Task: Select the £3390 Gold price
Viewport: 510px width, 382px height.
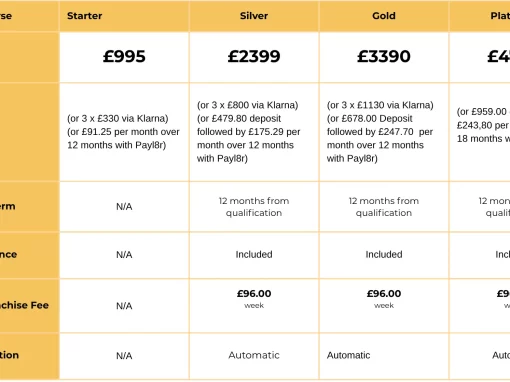Action: click(x=384, y=56)
